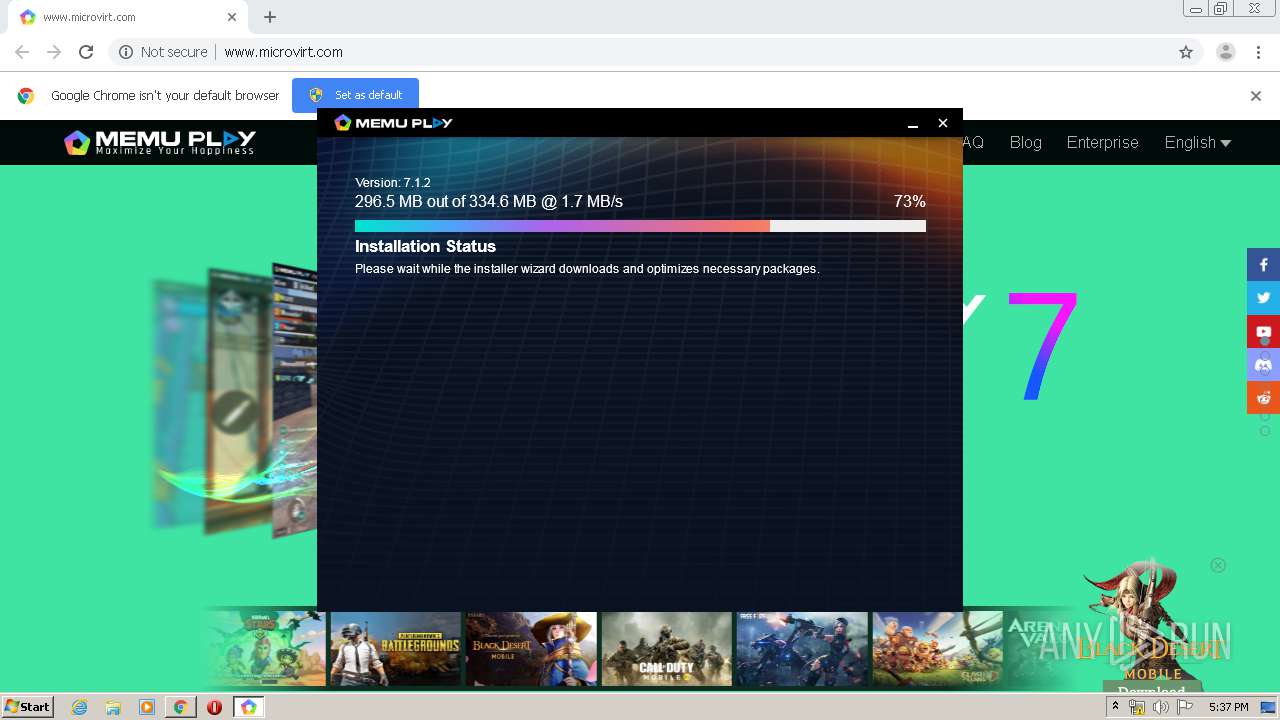The width and height of the screenshot is (1280, 720).
Task: Click the taskbar clock 5:37 PM
Action: pos(1229,707)
